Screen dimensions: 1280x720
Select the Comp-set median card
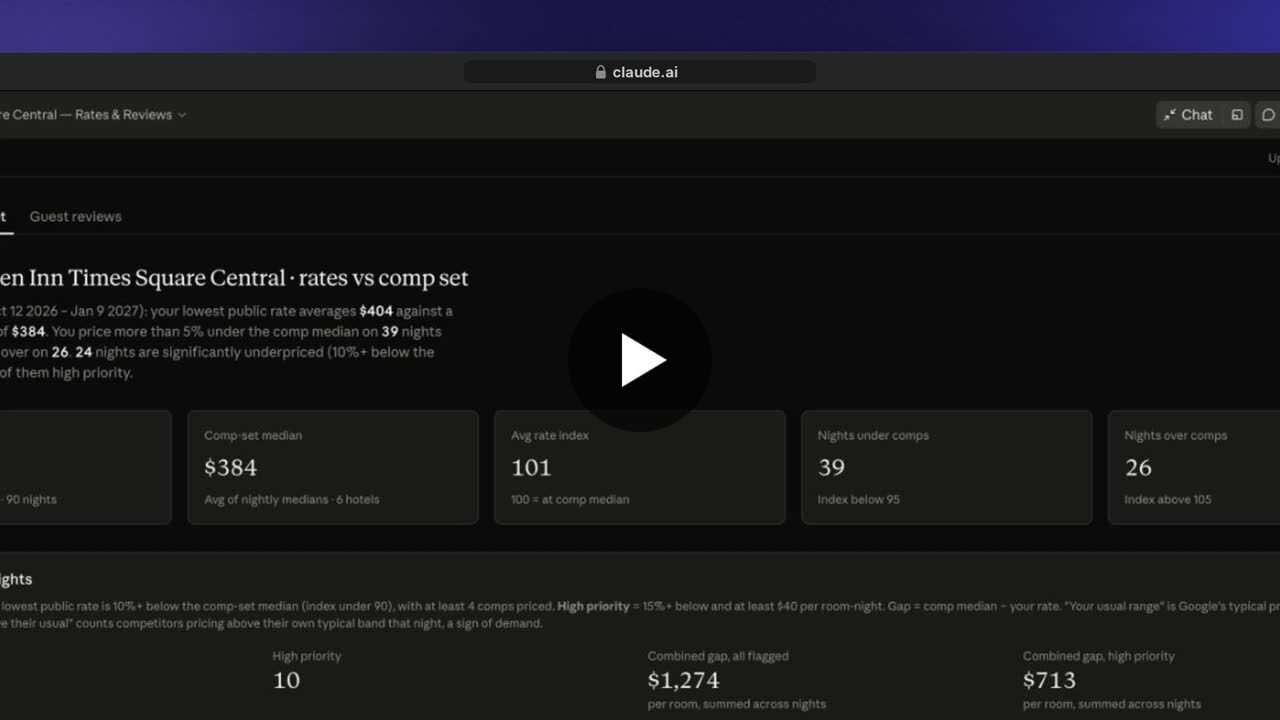click(333, 467)
